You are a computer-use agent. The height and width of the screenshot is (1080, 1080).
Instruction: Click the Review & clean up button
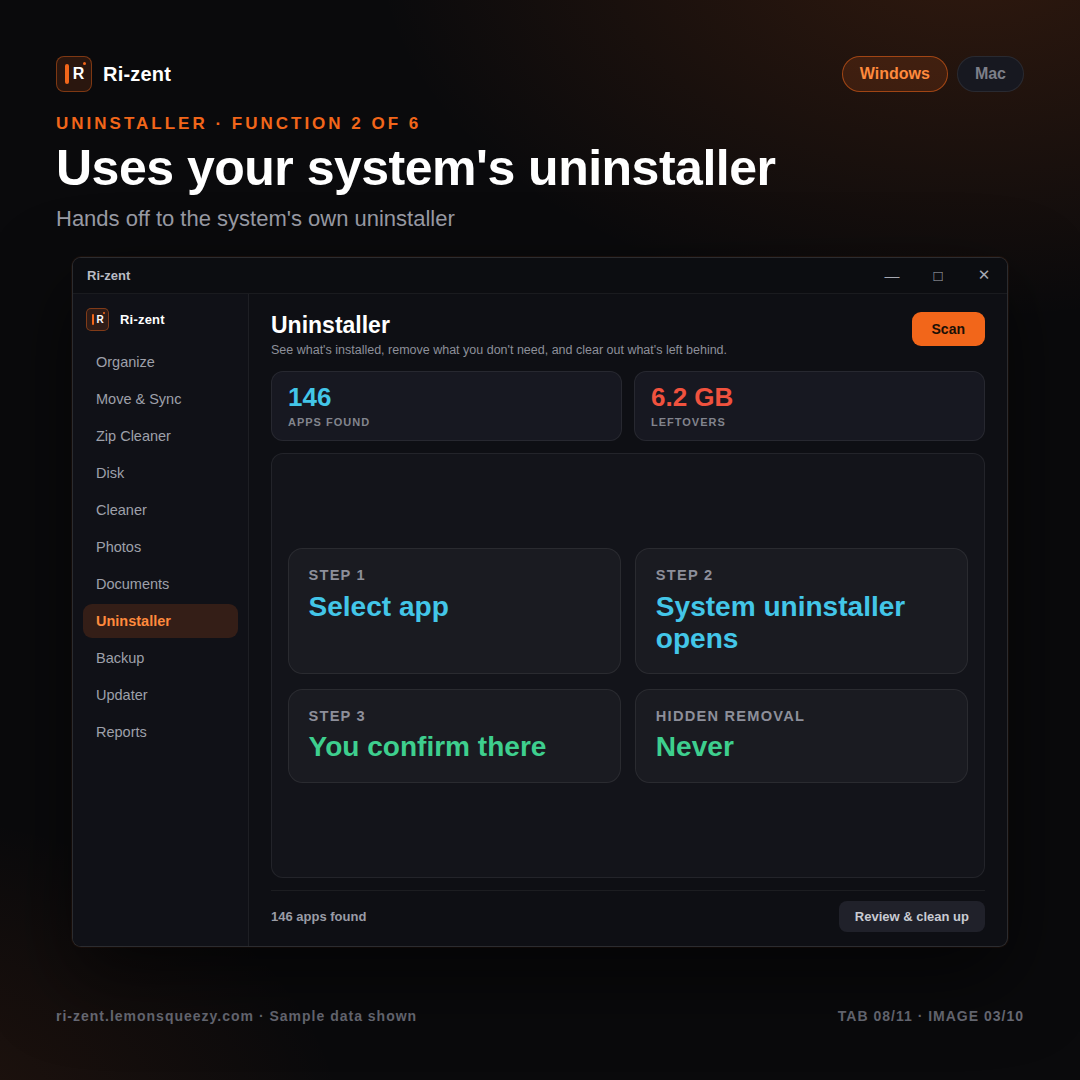pos(911,917)
